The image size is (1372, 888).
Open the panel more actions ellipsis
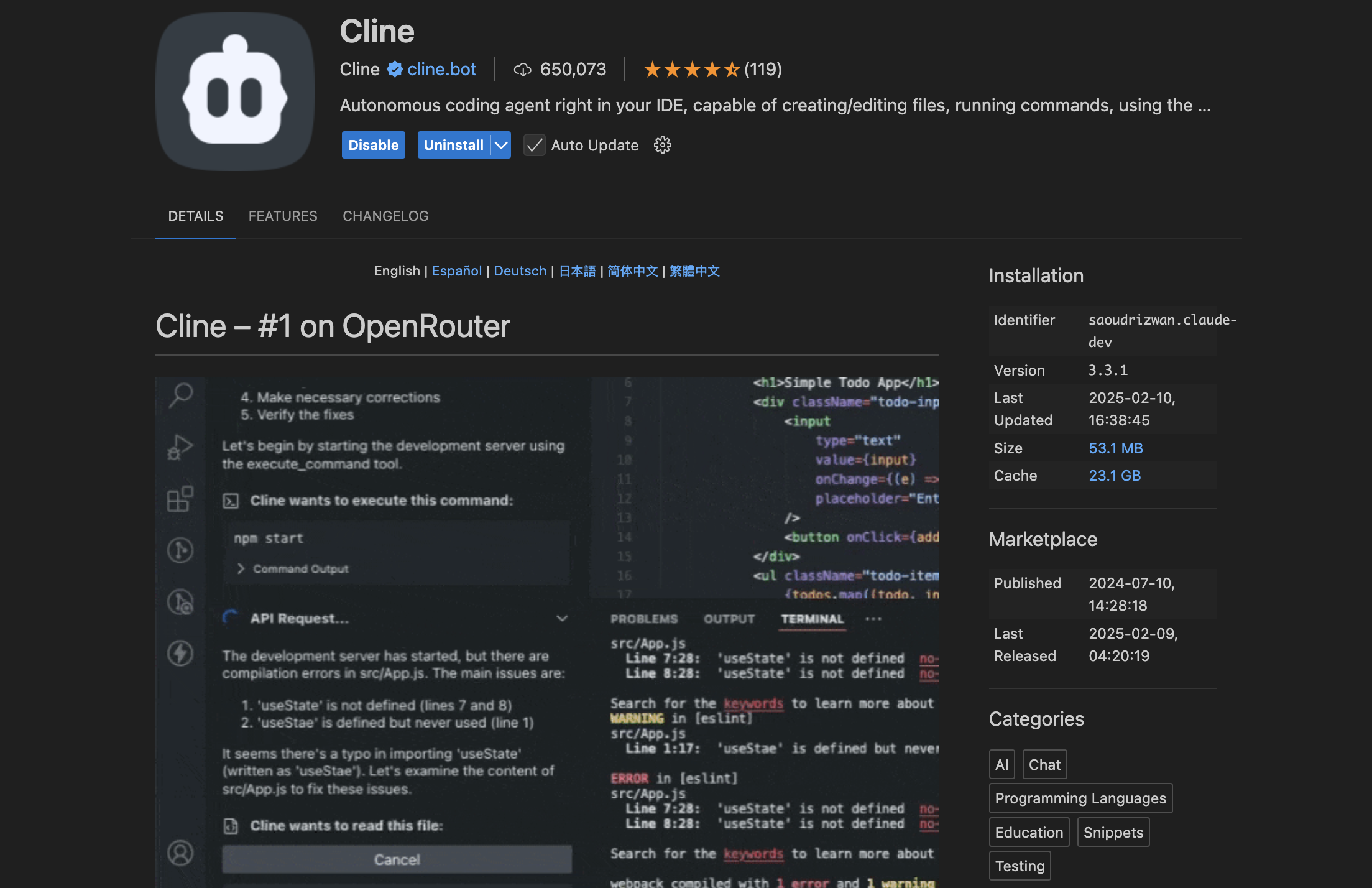click(873, 619)
